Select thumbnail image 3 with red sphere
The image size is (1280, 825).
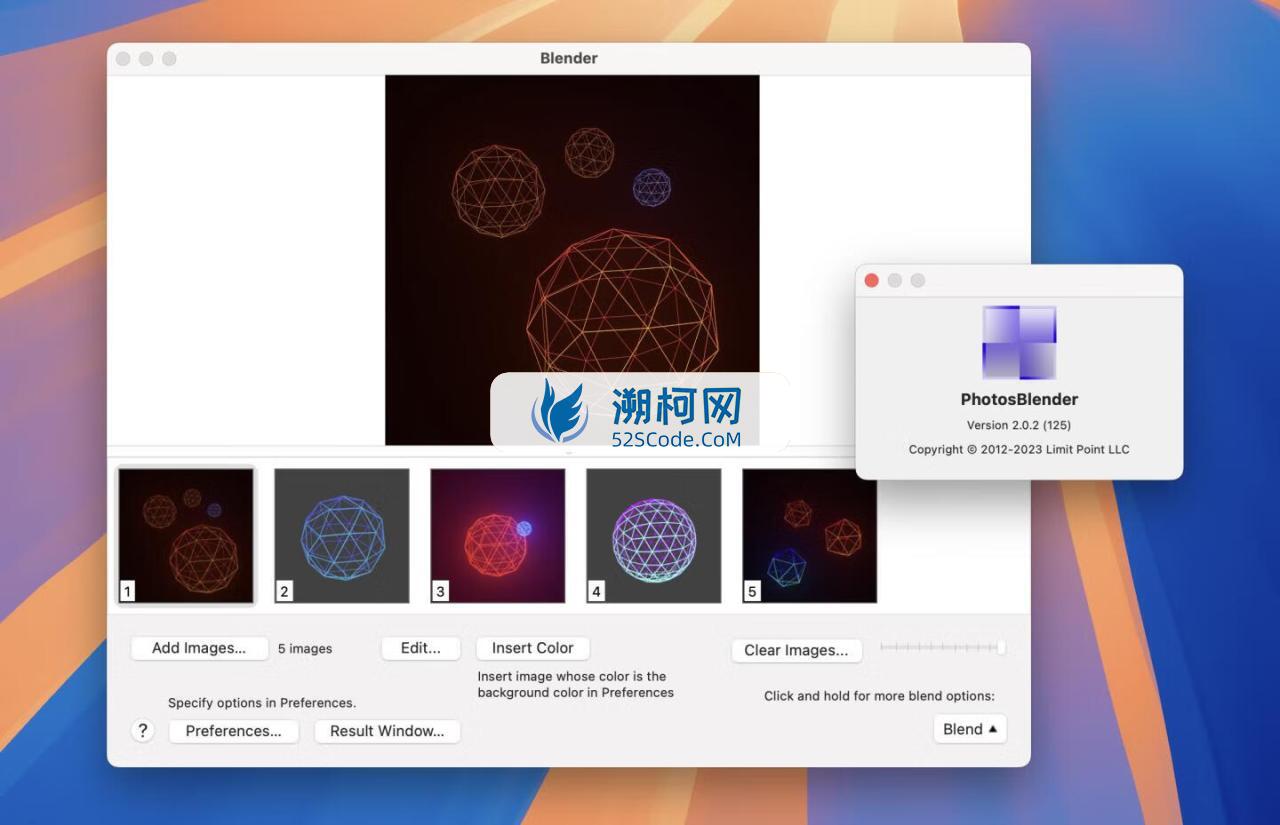498,536
